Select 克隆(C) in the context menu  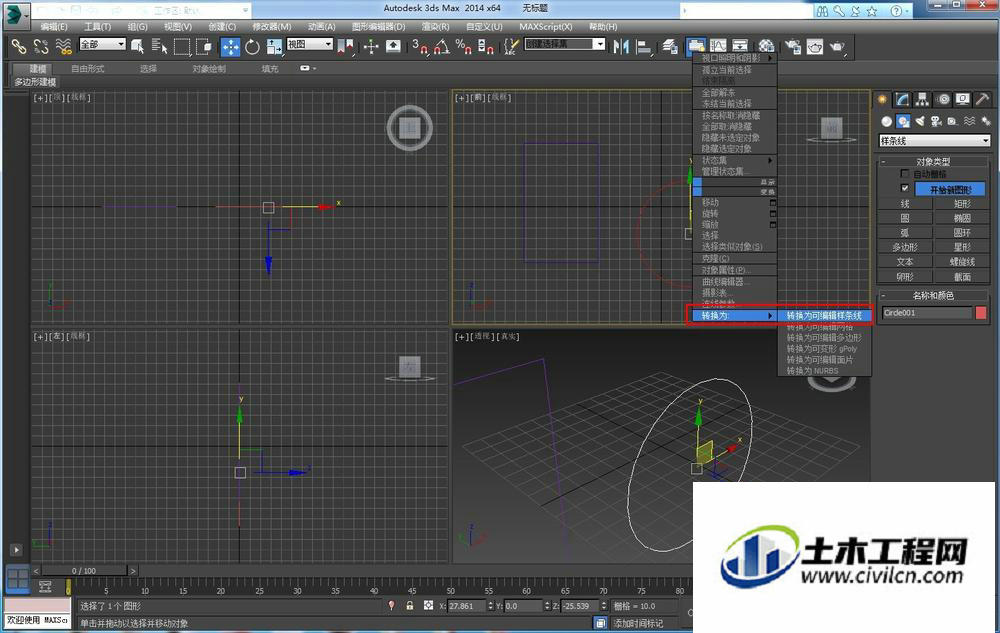pos(735,258)
